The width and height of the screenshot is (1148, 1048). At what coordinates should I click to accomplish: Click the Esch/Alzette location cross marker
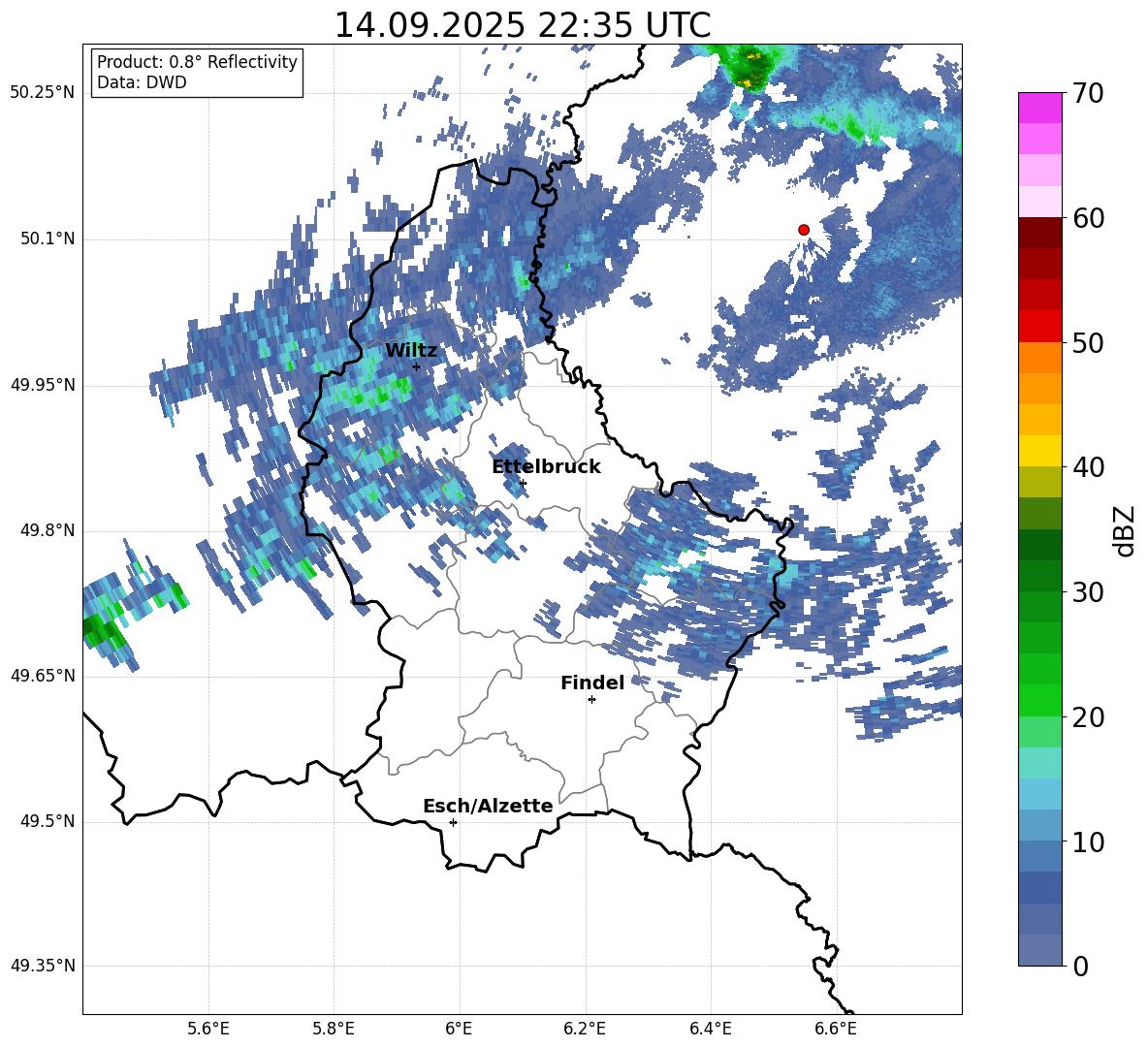(453, 822)
